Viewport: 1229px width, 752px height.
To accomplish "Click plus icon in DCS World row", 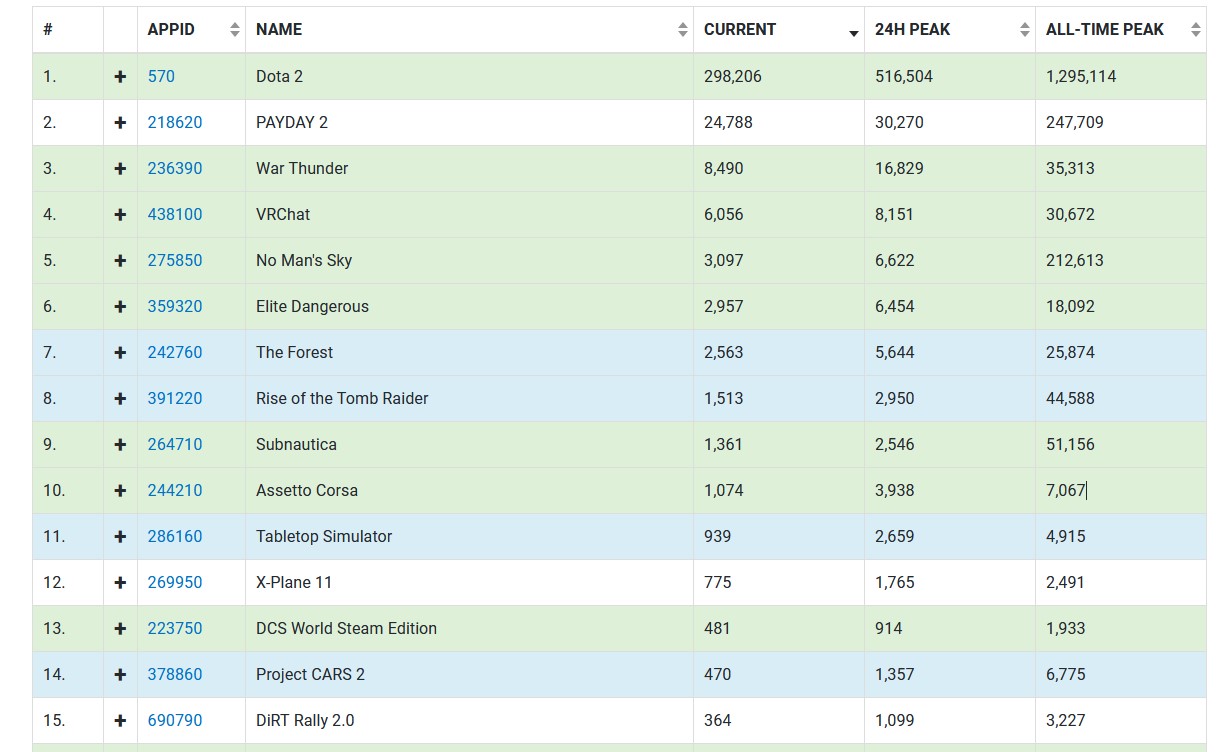I will pos(120,628).
